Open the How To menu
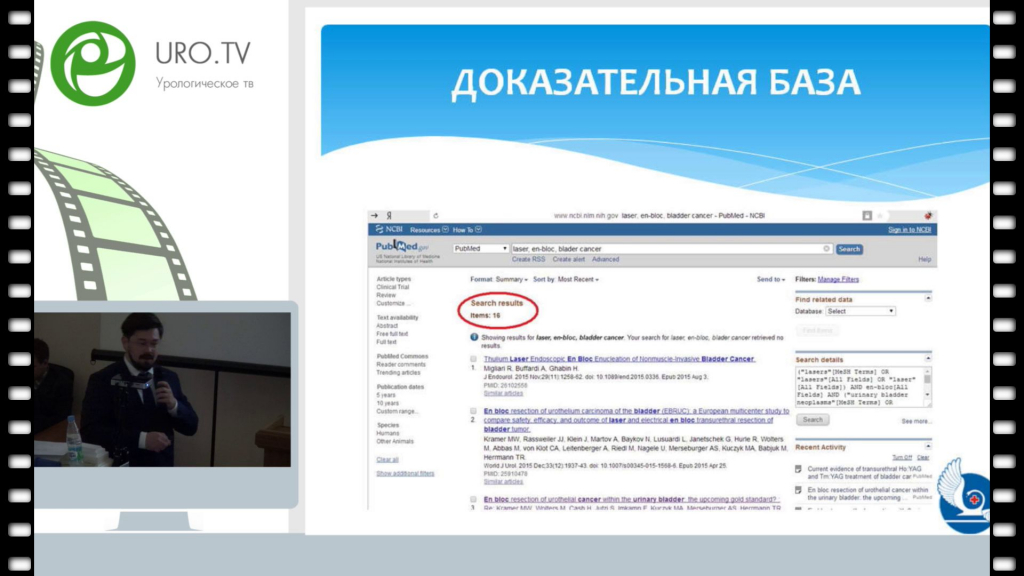The width and height of the screenshot is (1024, 576). click(466, 230)
